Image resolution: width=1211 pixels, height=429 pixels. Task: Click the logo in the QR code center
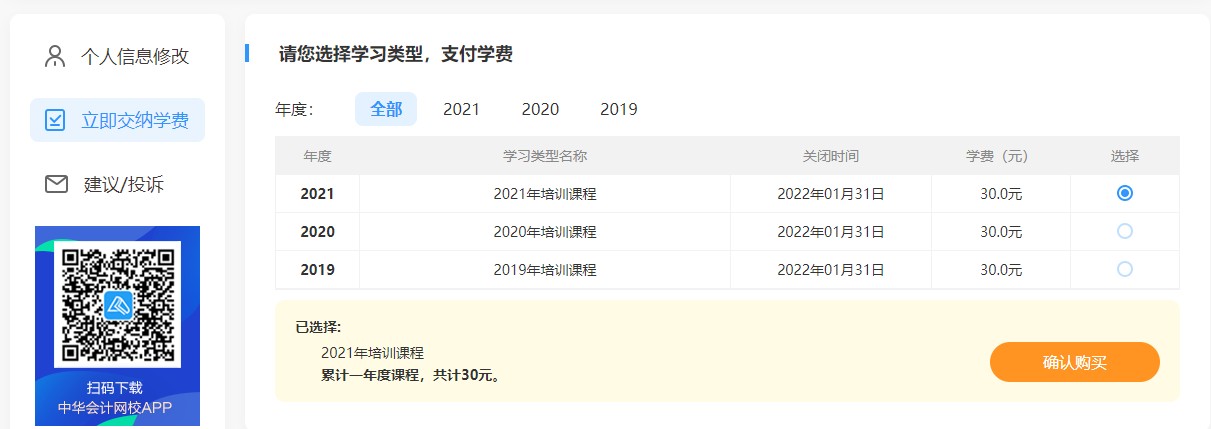(118, 305)
